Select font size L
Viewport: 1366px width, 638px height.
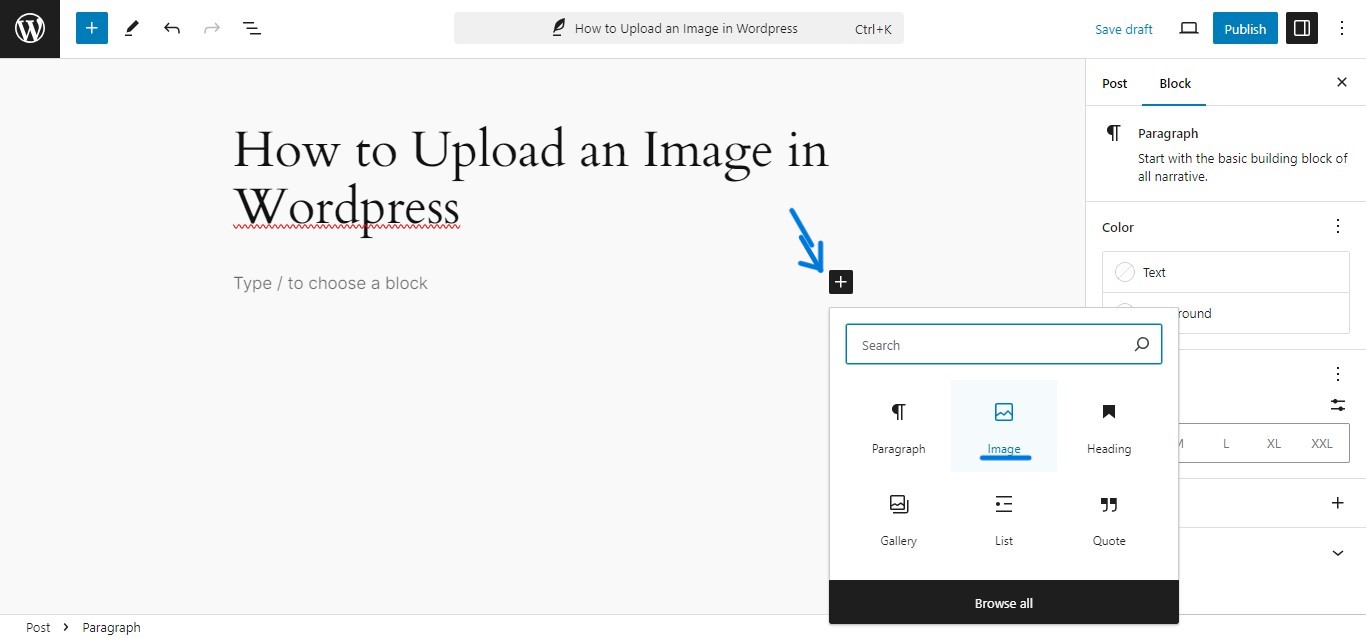[1226, 443]
